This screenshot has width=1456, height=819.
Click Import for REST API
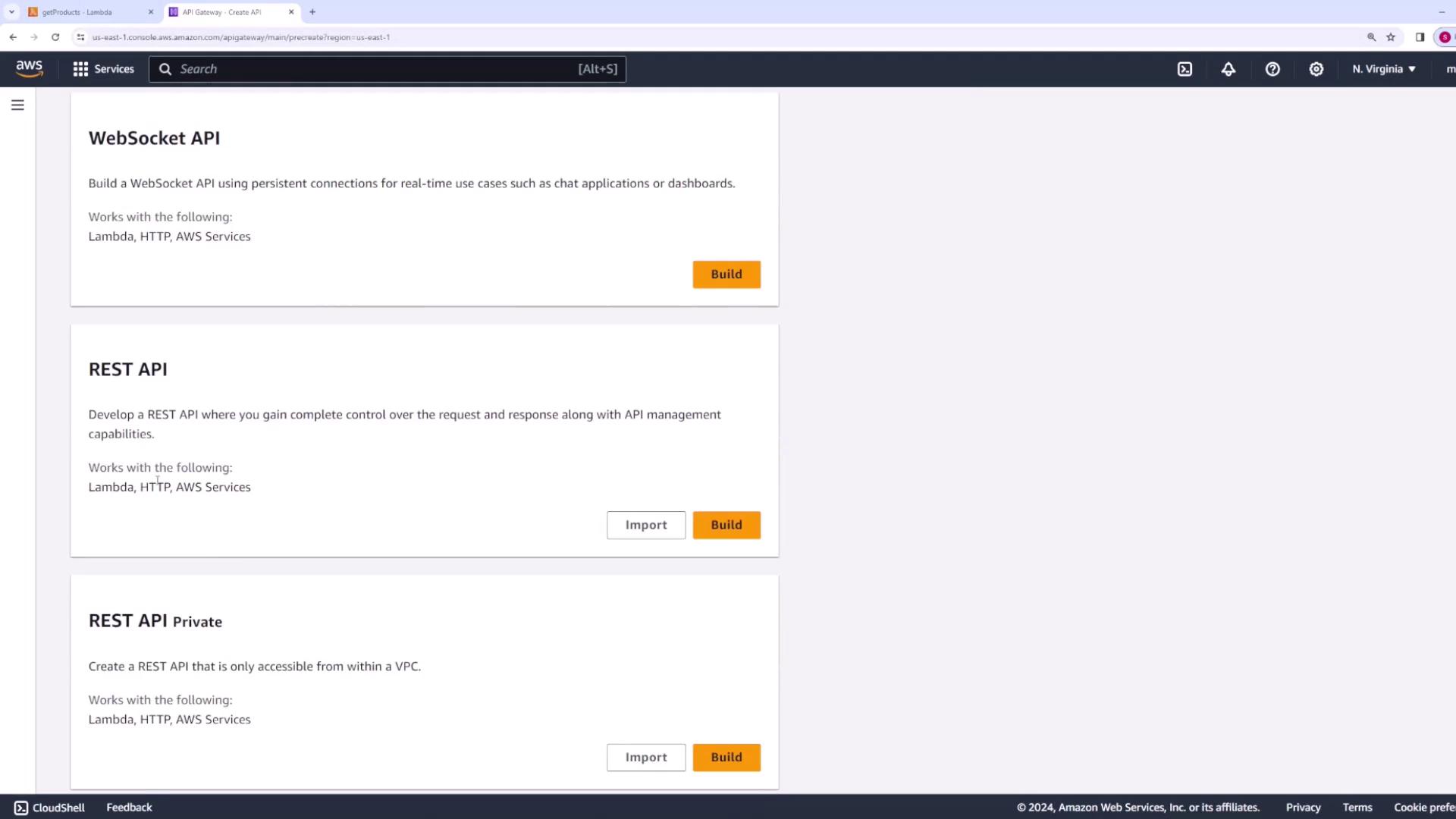[645, 525]
